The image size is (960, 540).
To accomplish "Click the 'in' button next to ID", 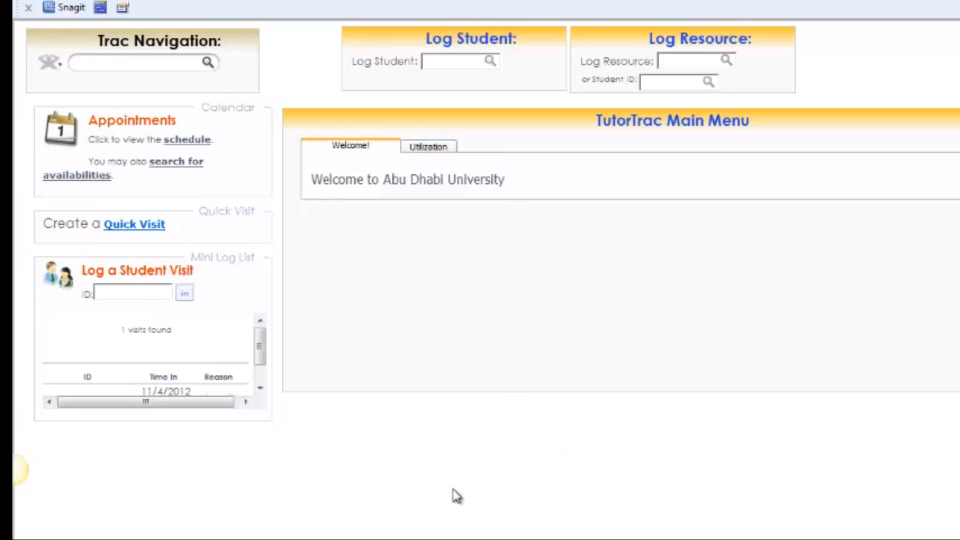I will pyautogui.click(x=184, y=293).
